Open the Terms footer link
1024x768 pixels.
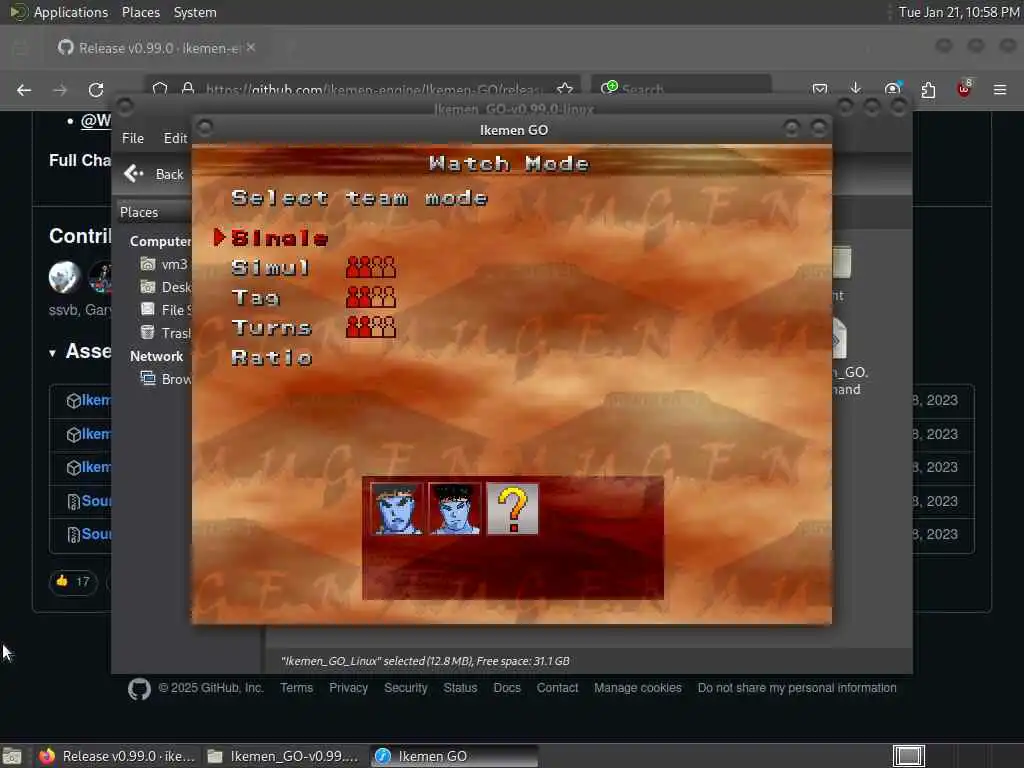(x=296, y=688)
